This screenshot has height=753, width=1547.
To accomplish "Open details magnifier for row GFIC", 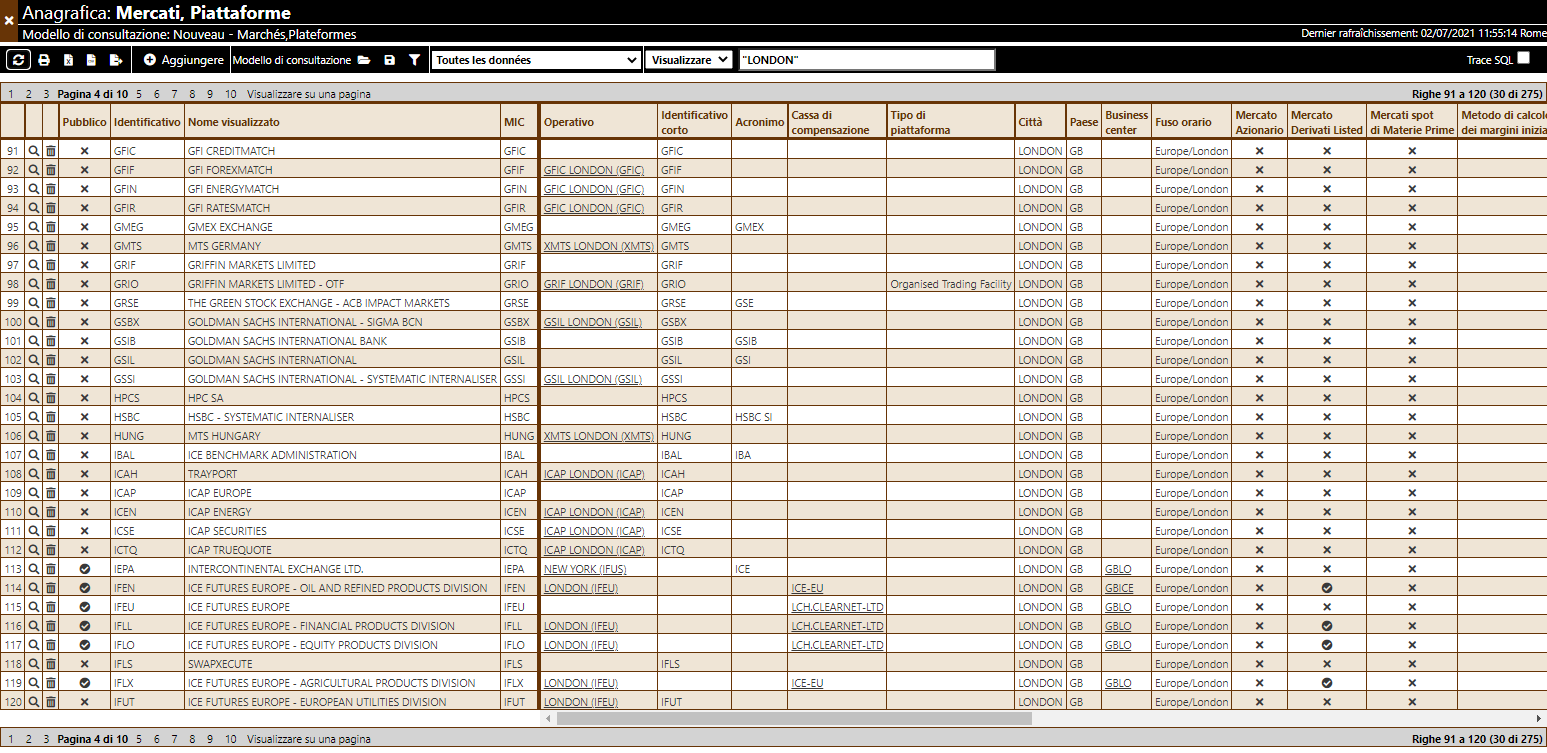I will click(34, 151).
